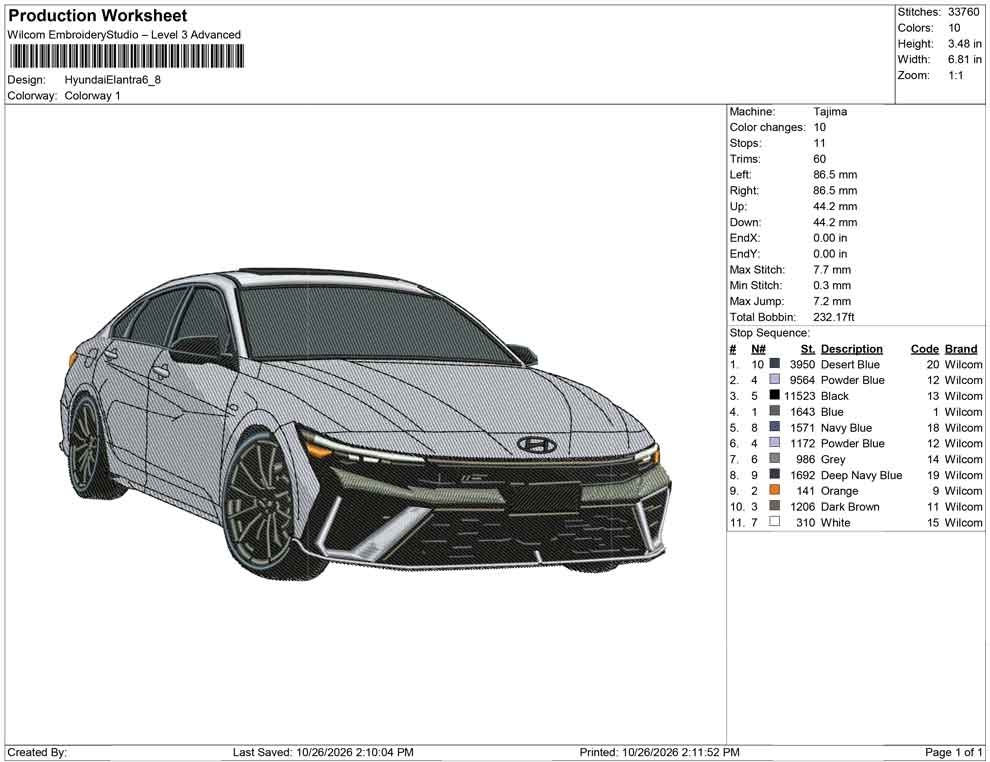This screenshot has width=990, height=762.
Task: Click the Up value "44.2 mm"
Action: pos(835,206)
